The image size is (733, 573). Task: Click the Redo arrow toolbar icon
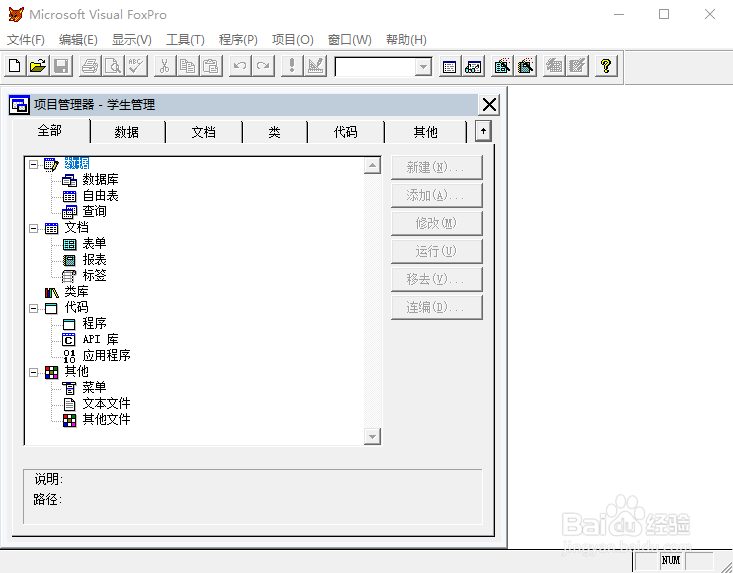(x=263, y=66)
